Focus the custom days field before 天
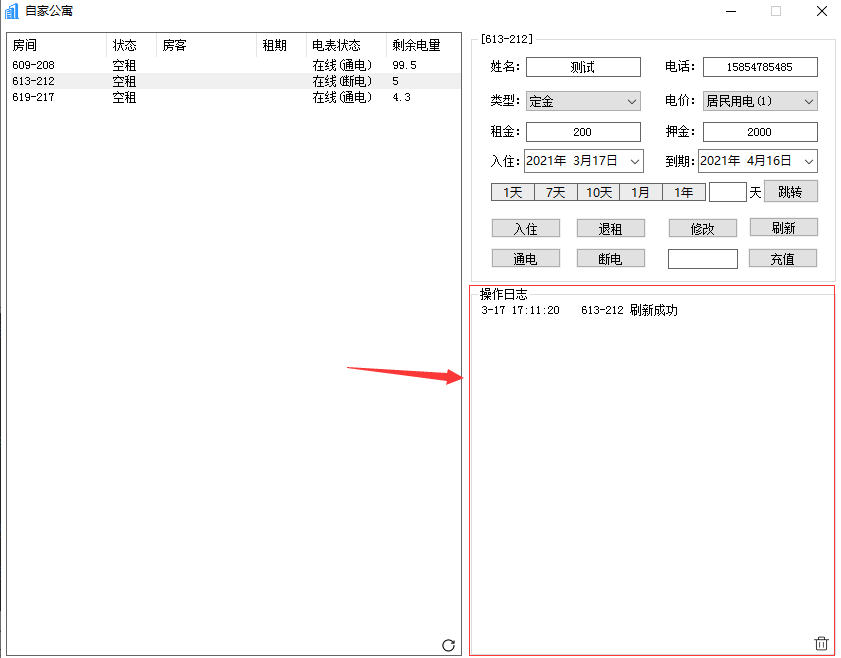Screen dimensions: 841x658 point(727,192)
